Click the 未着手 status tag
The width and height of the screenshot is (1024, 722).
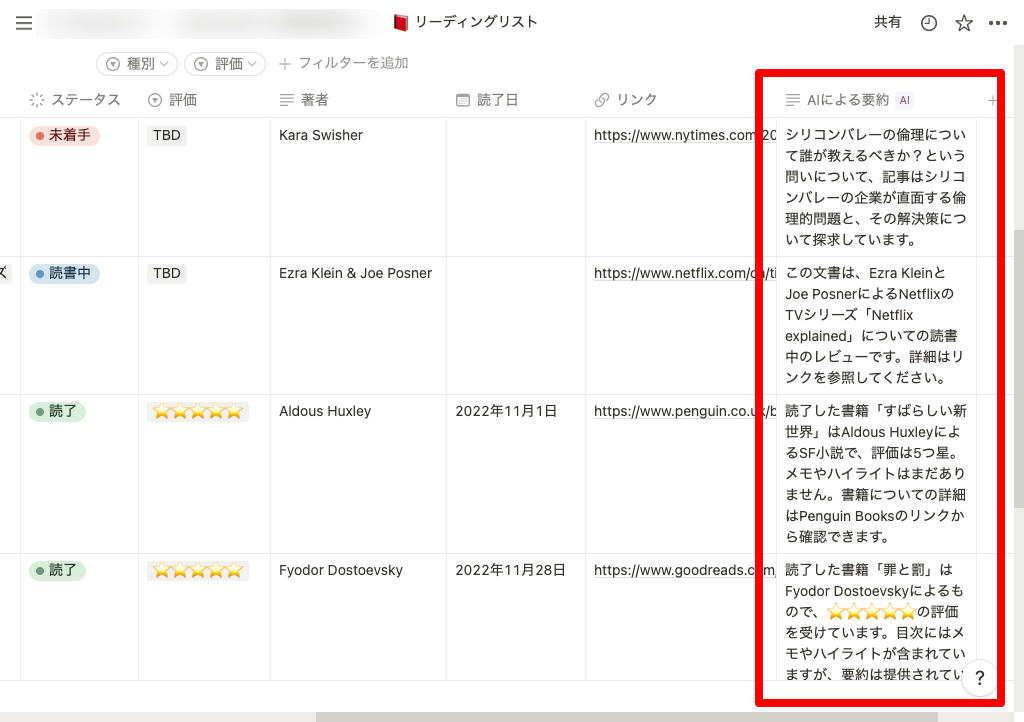(64, 135)
